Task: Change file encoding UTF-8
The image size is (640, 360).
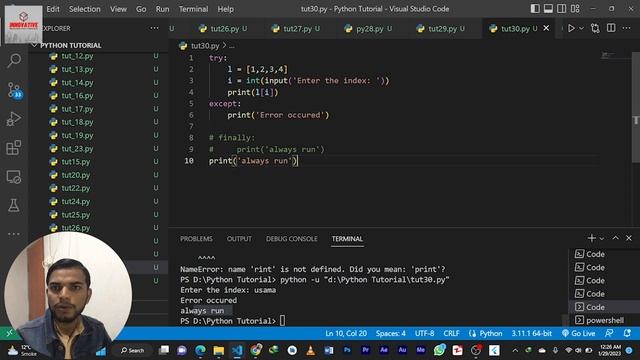Action: [x=424, y=333]
